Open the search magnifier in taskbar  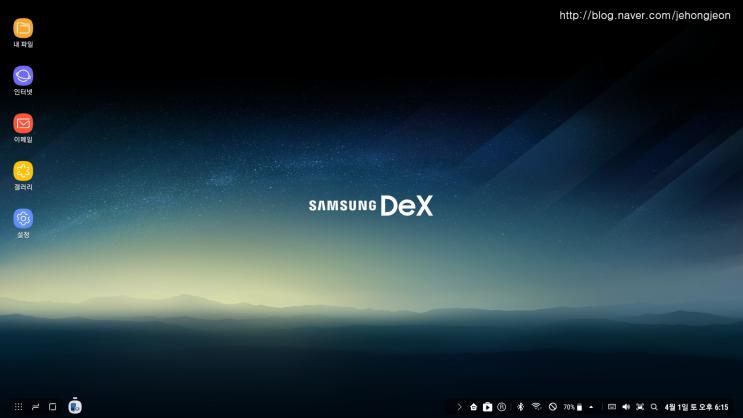tap(654, 407)
